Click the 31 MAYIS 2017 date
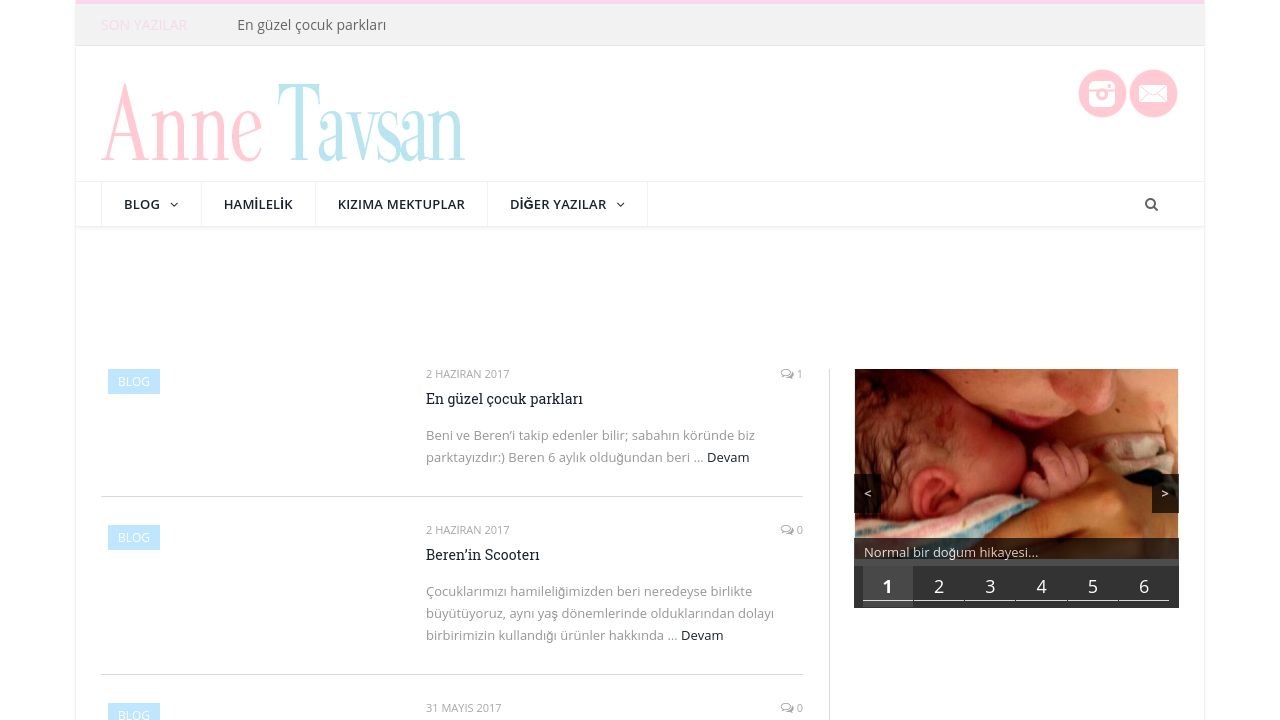Screen dimensions: 1280x720 (464, 708)
